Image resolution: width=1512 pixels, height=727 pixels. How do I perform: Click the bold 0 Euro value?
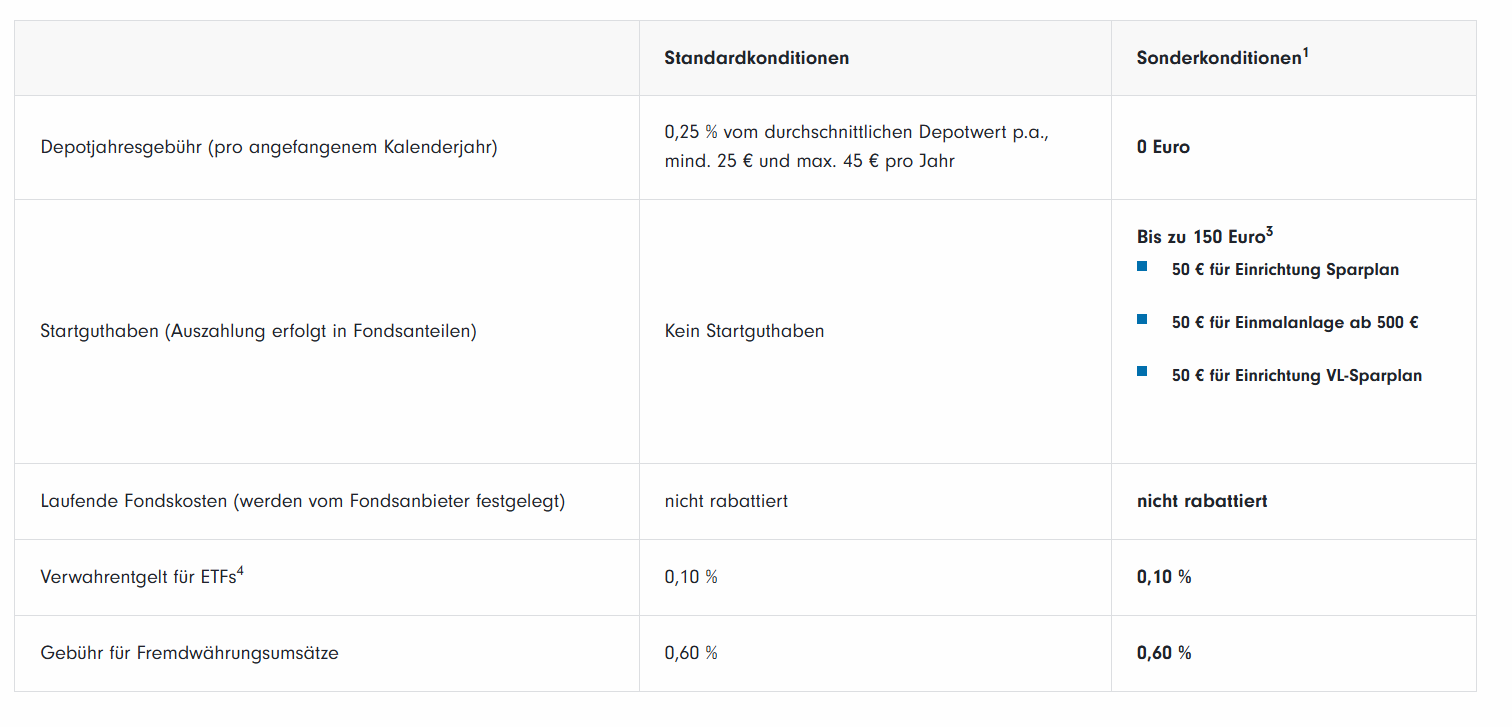(1163, 148)
